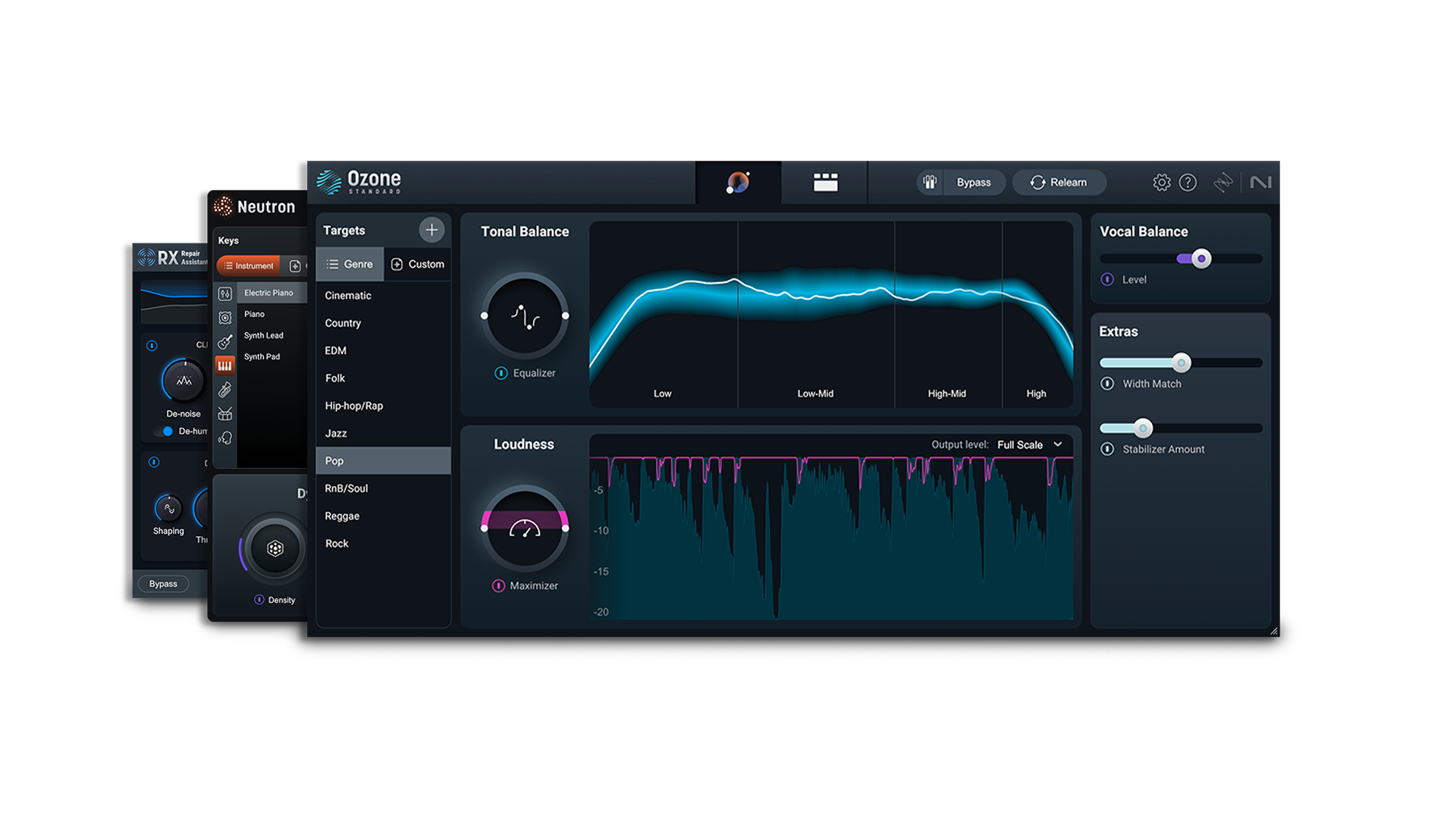
Task: Select Cinematic genre target
Action: [x=383, y=296]
